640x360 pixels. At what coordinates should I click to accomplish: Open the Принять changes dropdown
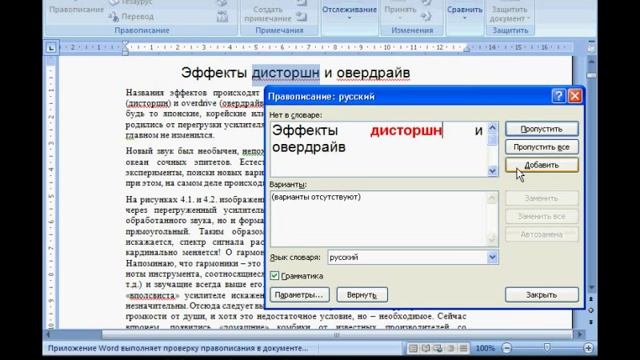[x=400, y=12]
